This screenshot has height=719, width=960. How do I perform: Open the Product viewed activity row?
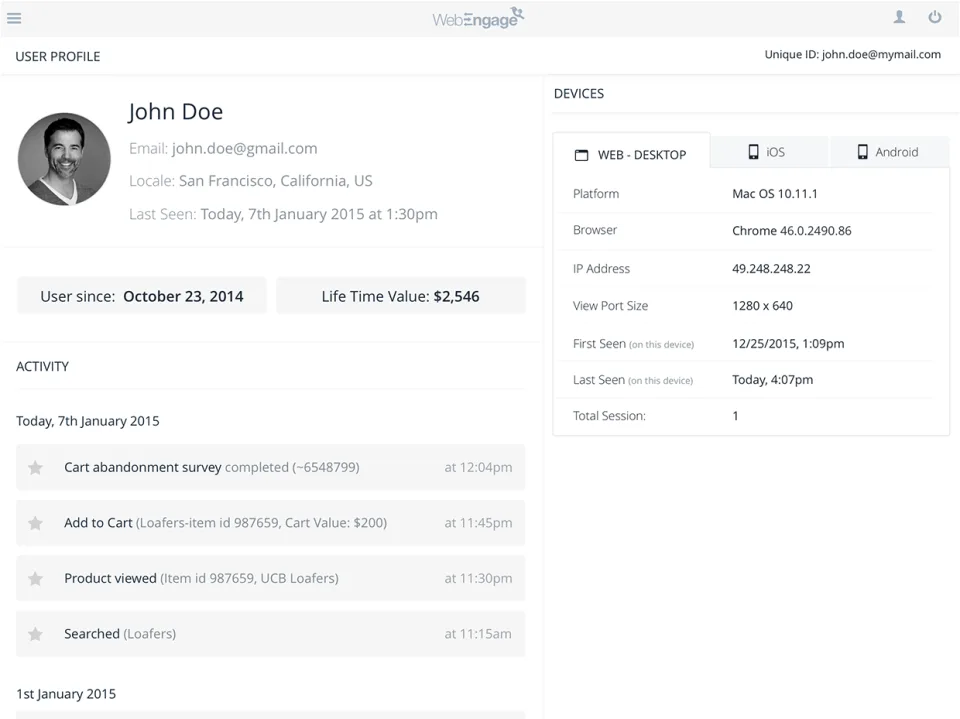point(271,578)
